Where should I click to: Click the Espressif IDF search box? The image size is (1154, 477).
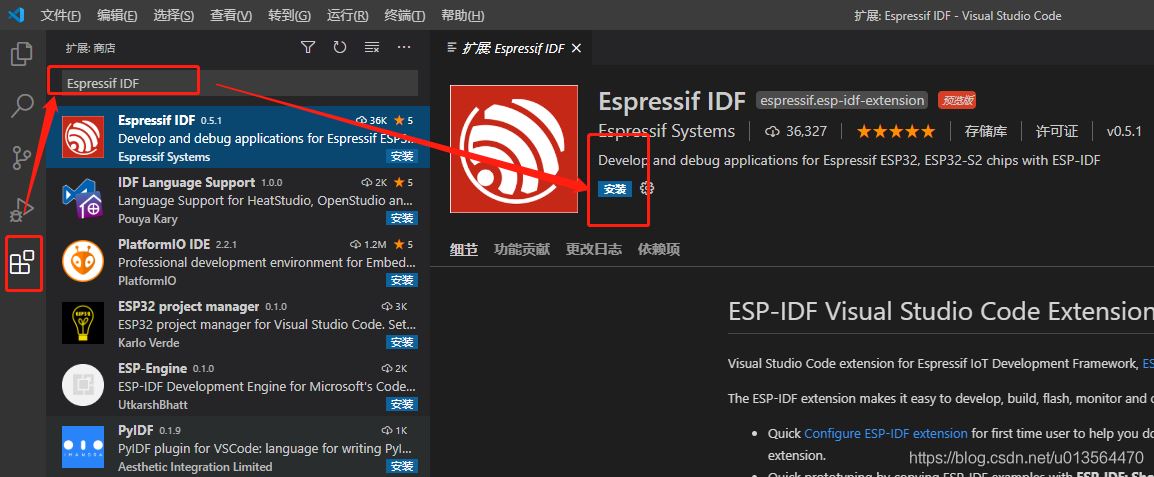pos(239,83)
